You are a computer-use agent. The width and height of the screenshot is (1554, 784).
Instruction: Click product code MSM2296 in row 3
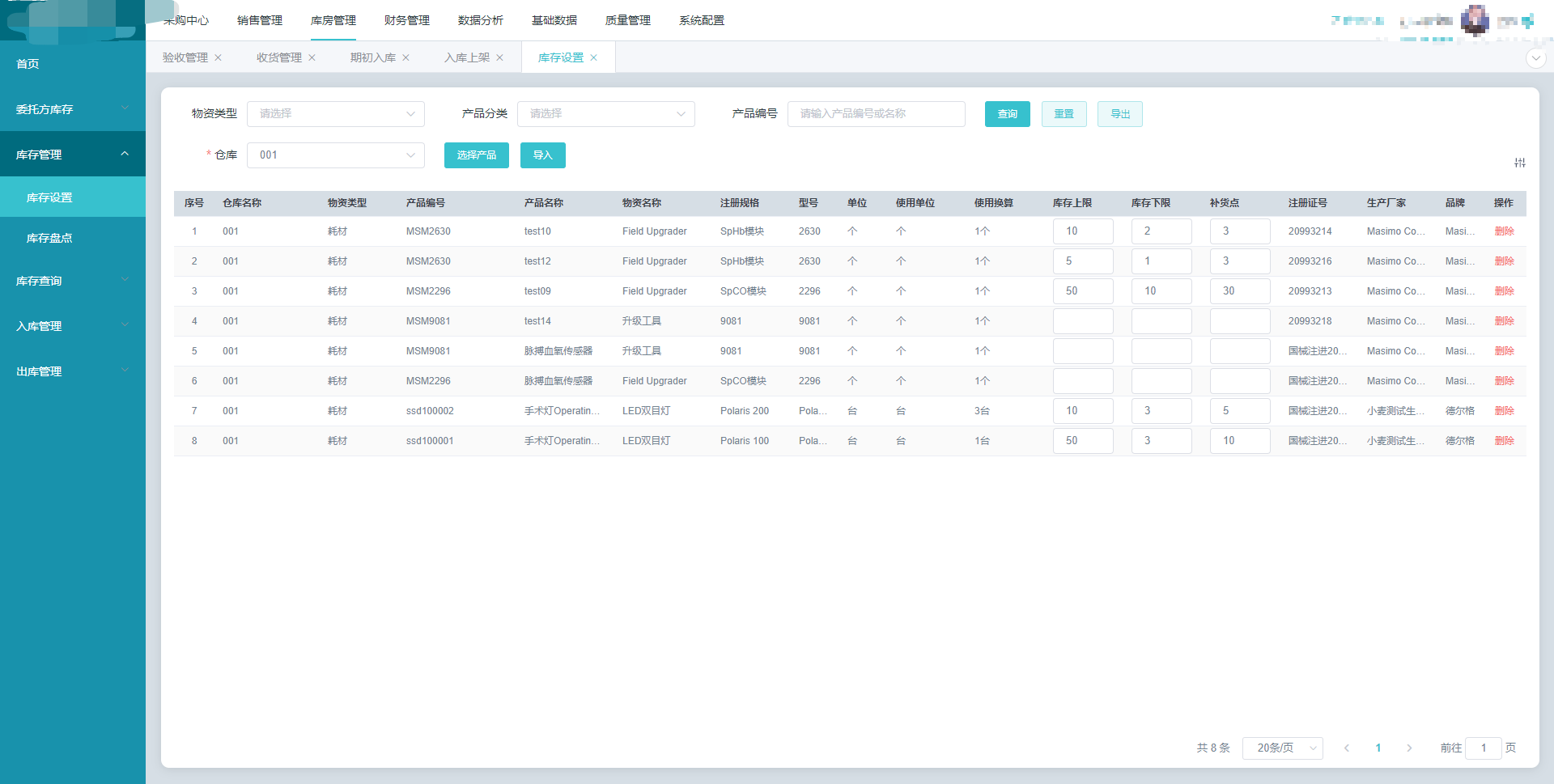pos(428,291)
